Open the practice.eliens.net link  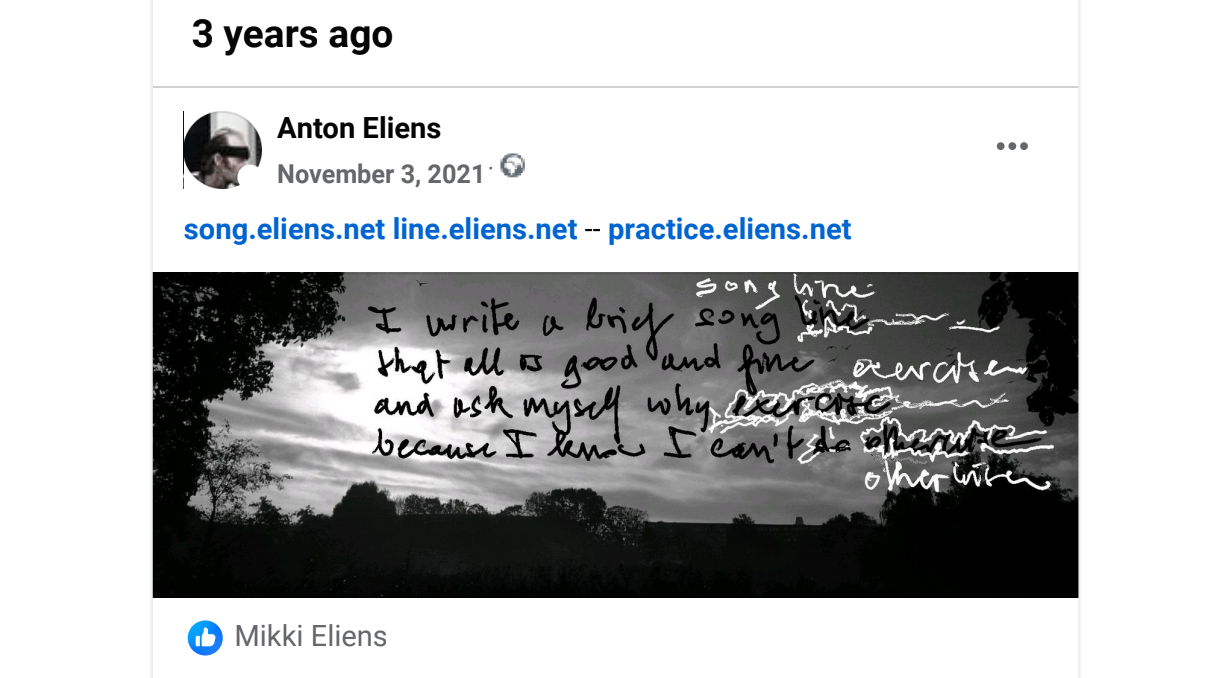(x=729, y=230)
